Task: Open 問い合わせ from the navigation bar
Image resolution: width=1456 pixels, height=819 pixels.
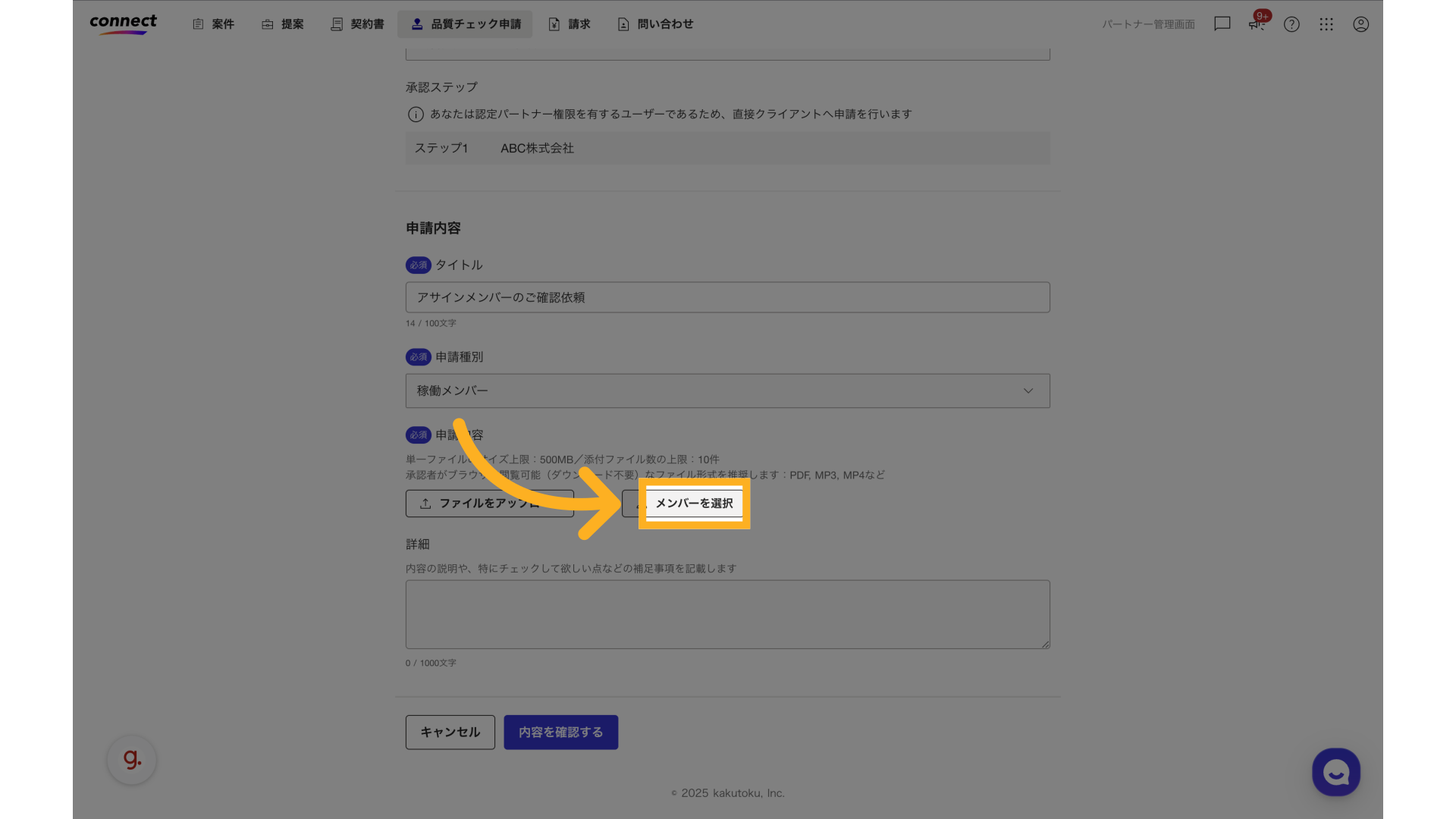Action: (x=654, y=24)
